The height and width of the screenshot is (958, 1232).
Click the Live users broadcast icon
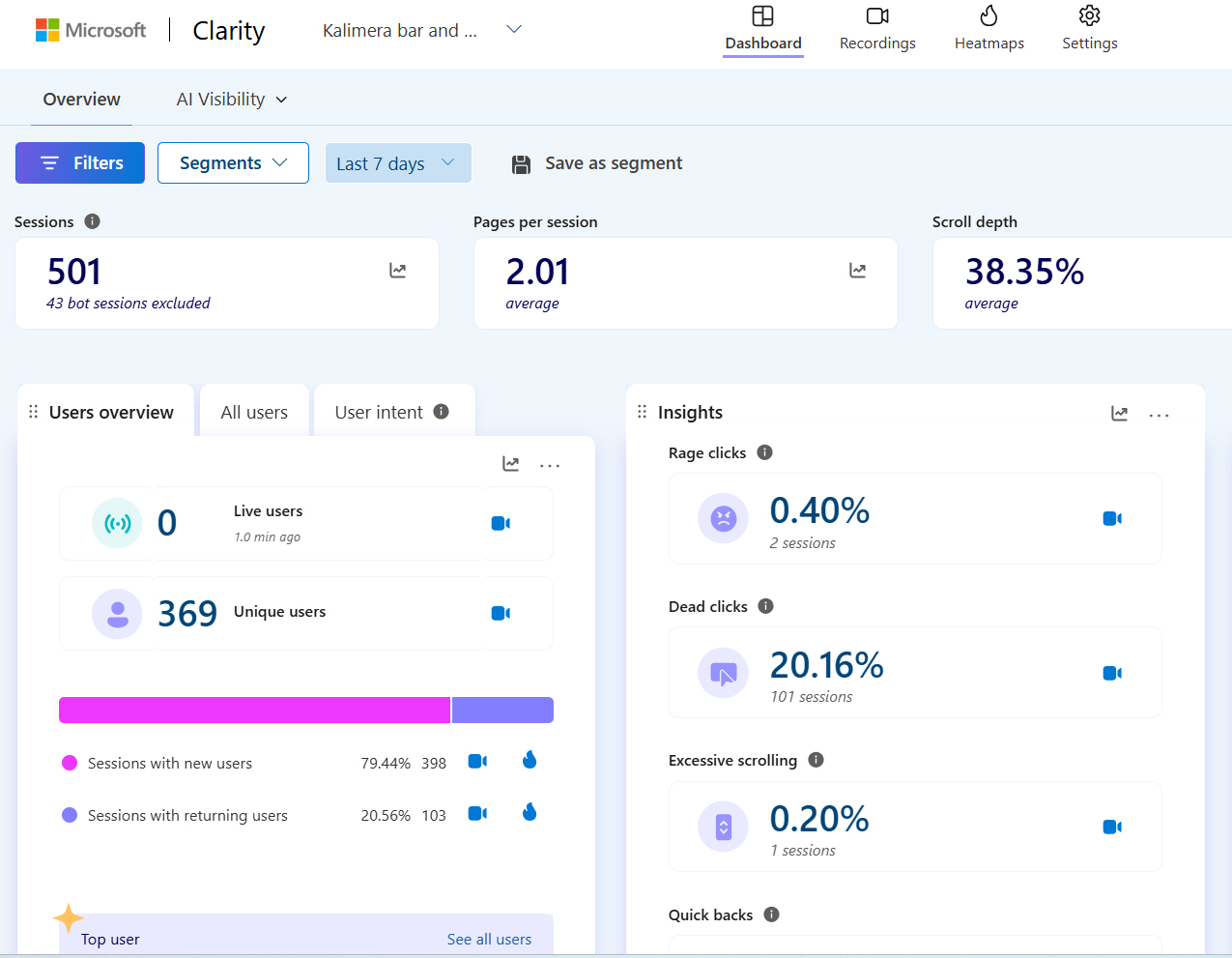coord(117,523)
